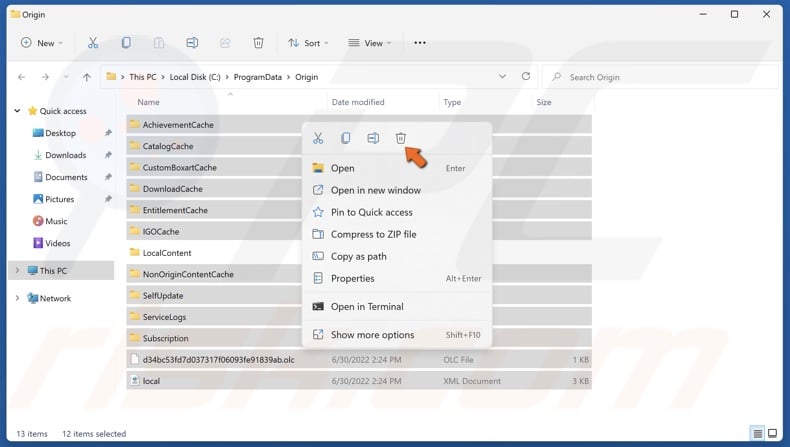Viewport: 790px width, 447px height.
Task: Click the Delete trash icon in the toolbar
Action: [258, 43]
